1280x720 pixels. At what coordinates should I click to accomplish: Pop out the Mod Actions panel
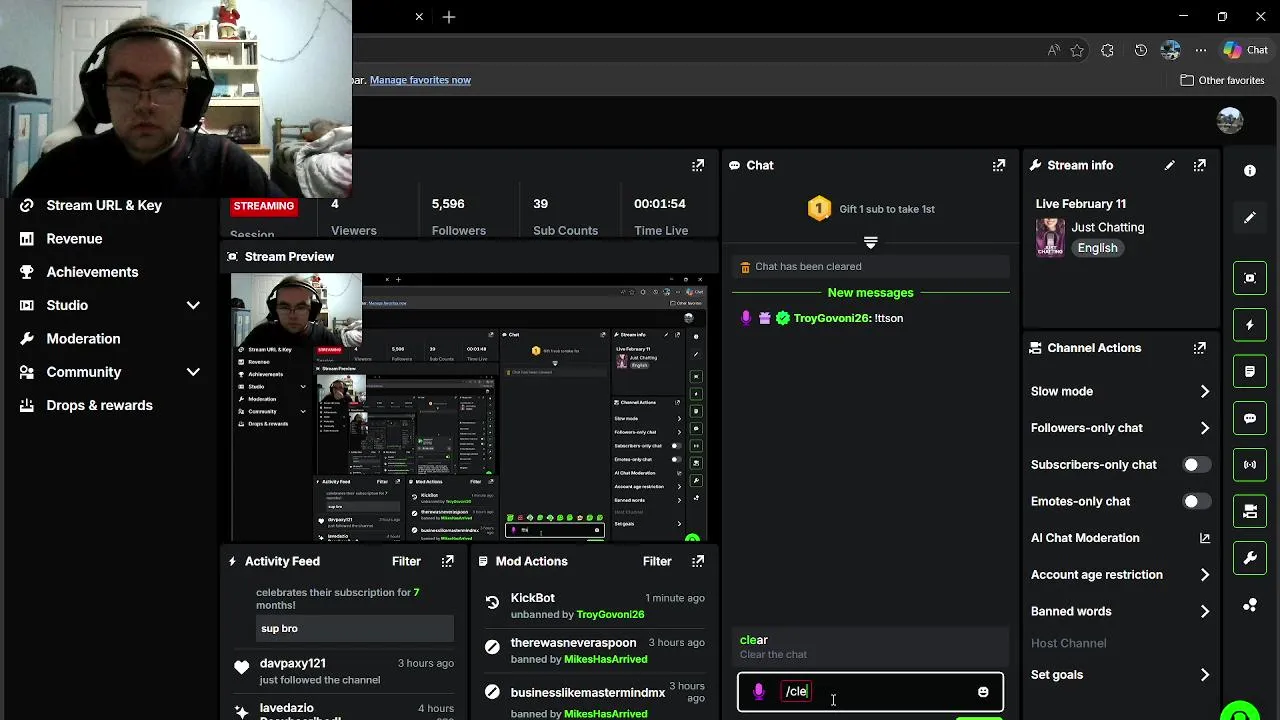pyautogui.click(x=698, y=561)
